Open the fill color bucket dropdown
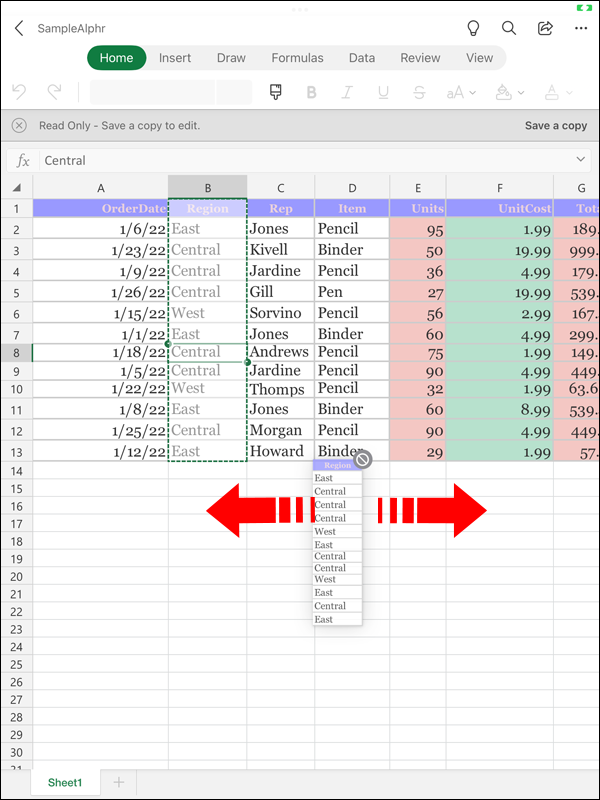 509,92
